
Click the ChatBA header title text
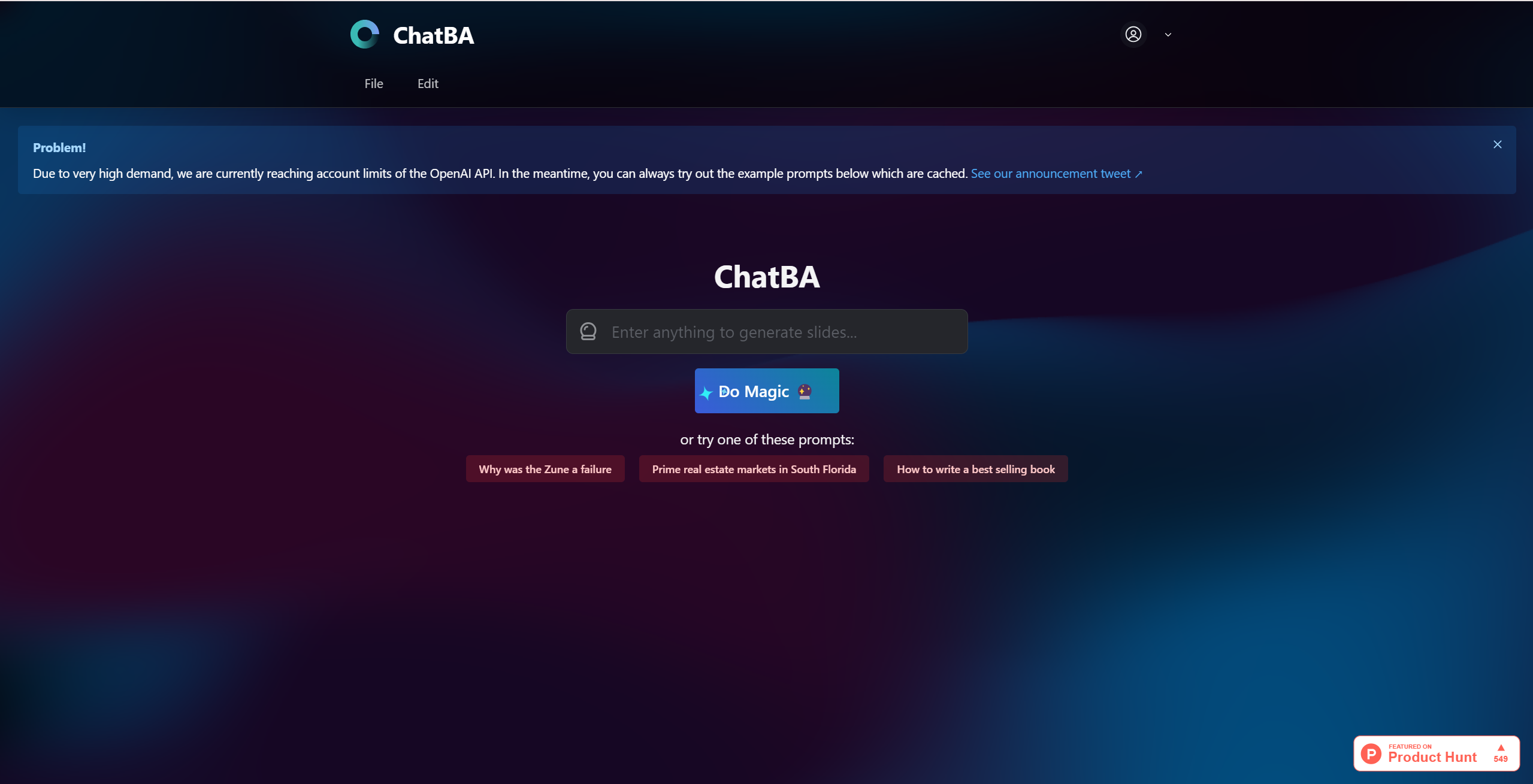pos(433,35)
